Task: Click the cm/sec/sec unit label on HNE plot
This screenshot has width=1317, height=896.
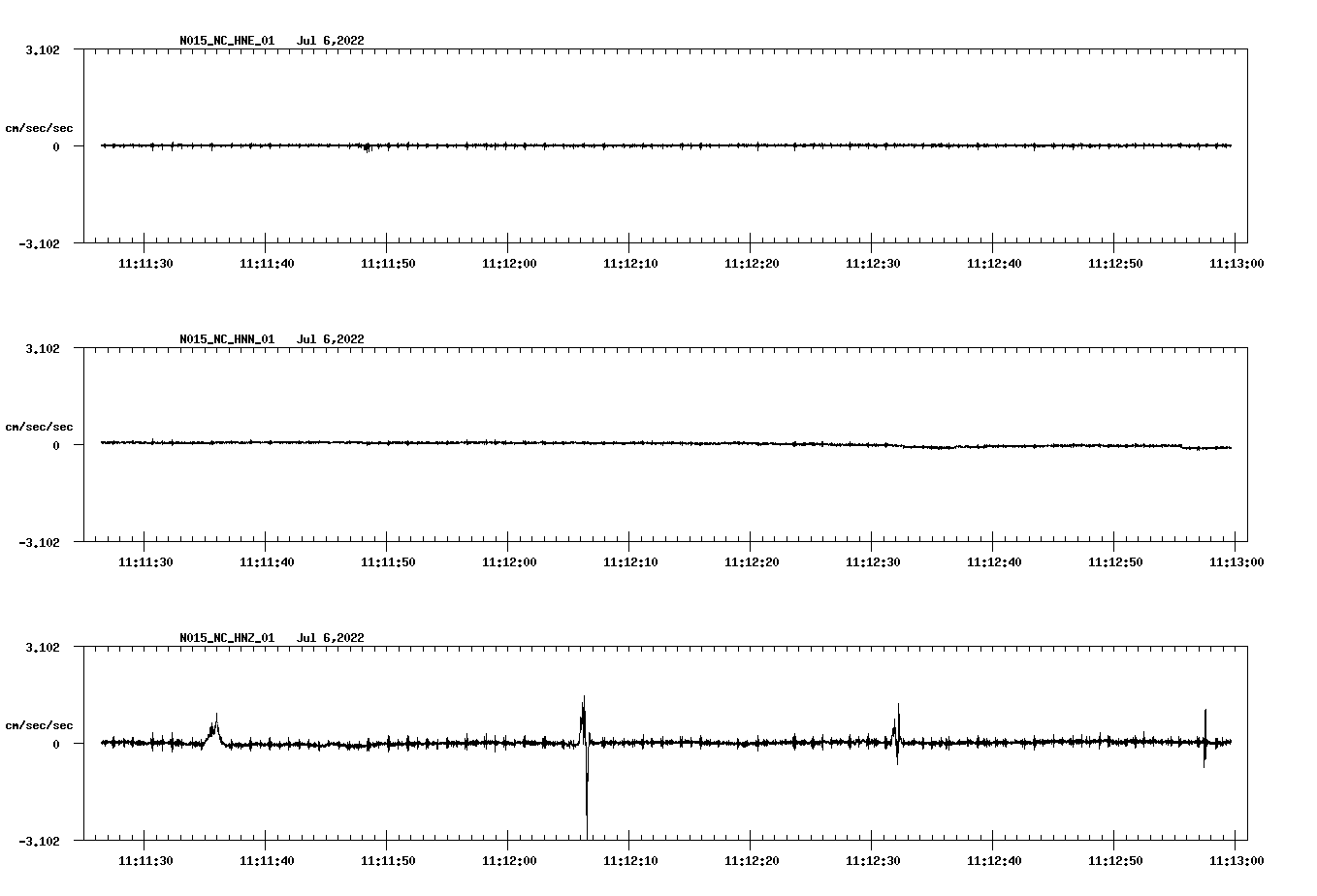Action: click(40, 128)
